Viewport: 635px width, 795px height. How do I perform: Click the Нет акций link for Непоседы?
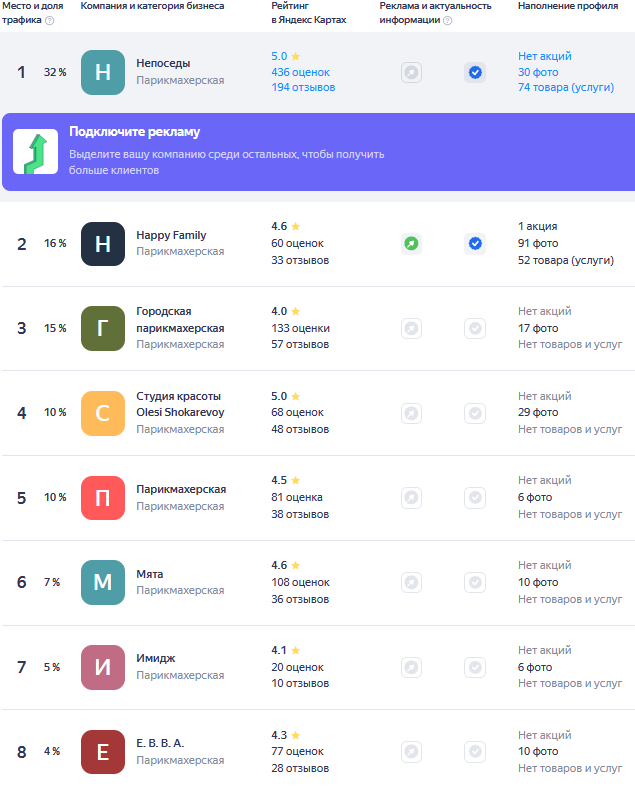(x=545, y=56)
